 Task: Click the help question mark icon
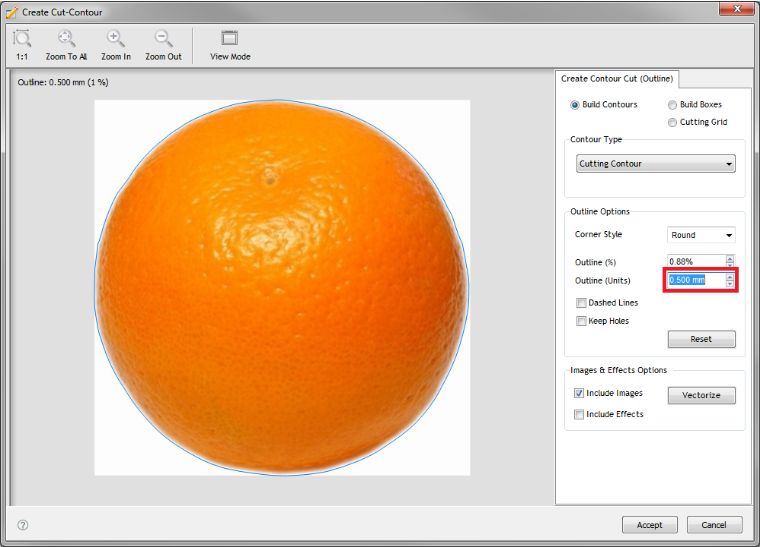pyautogui.click(x=23, y=524)
